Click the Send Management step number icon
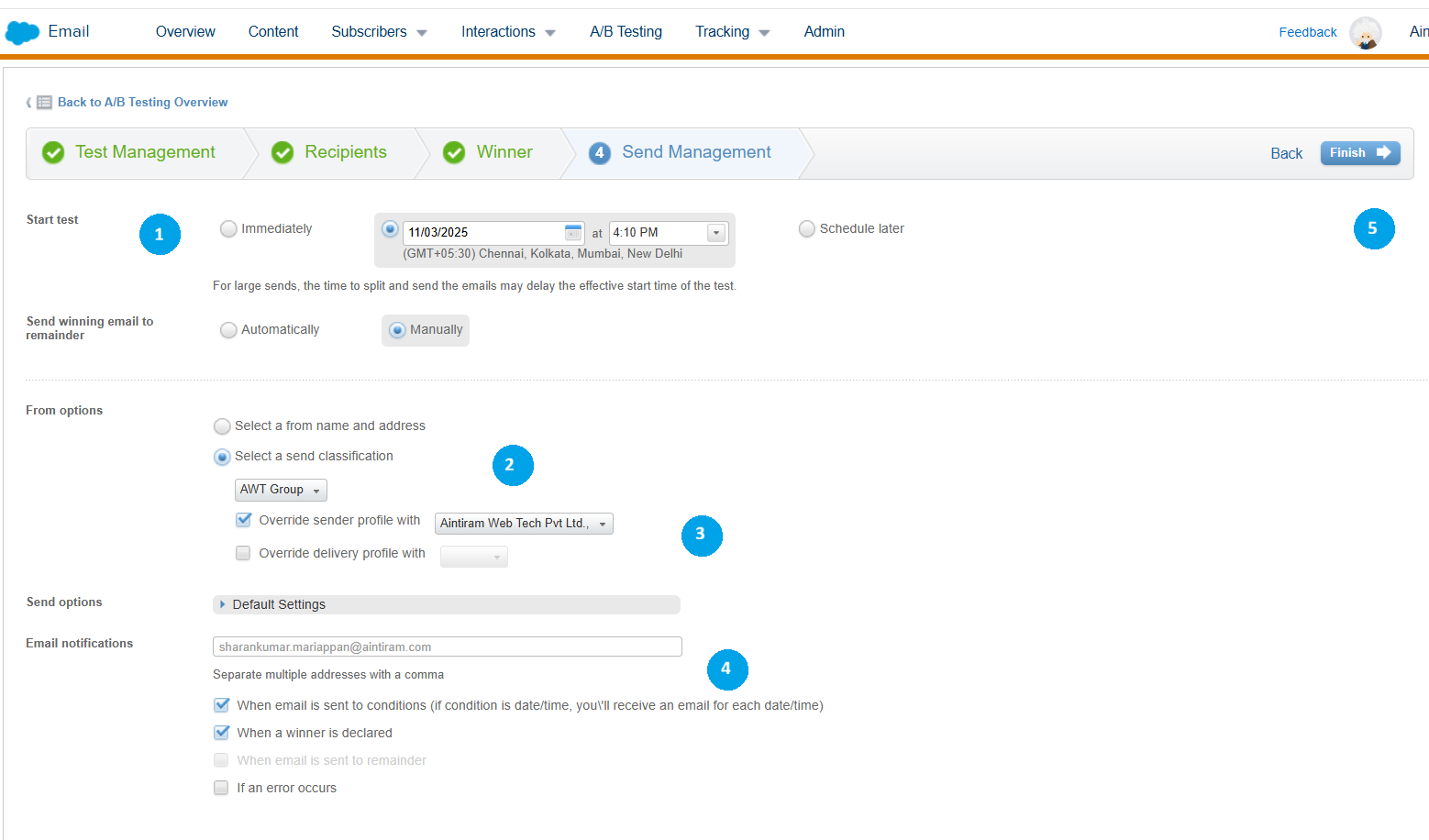The width and height of the screenshot is (1429, 840). 599,152
